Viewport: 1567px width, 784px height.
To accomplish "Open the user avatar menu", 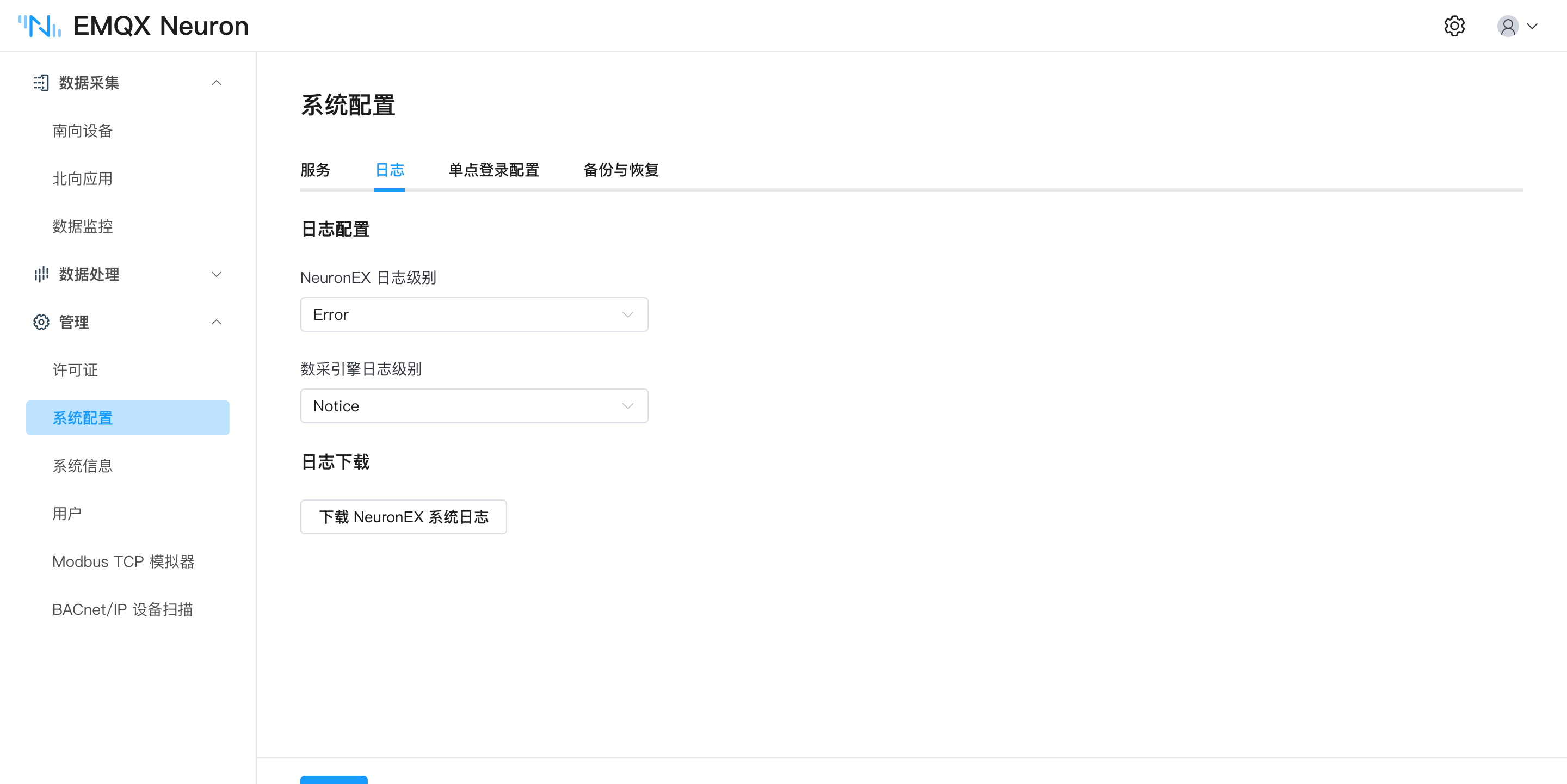I will [1507, 26].
